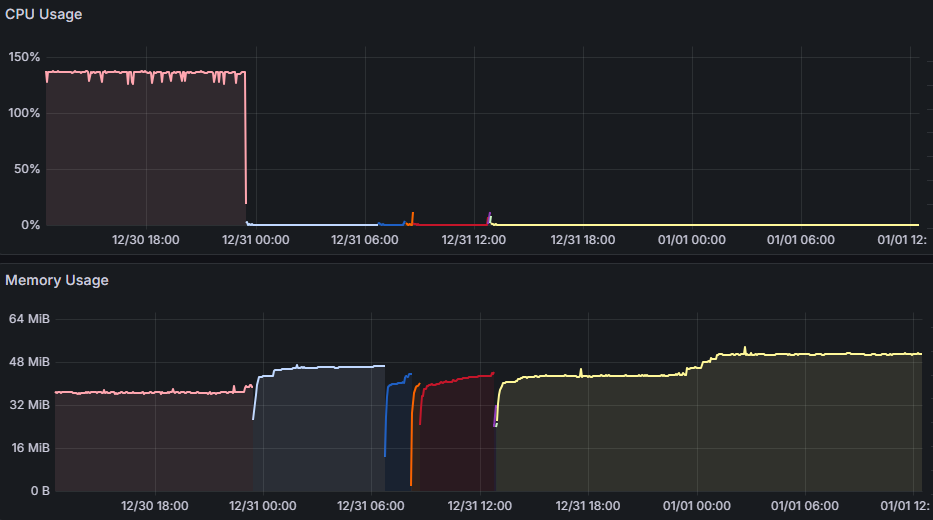
Task: Open the Memory Usage panel title menu
Action: (57, 281)
